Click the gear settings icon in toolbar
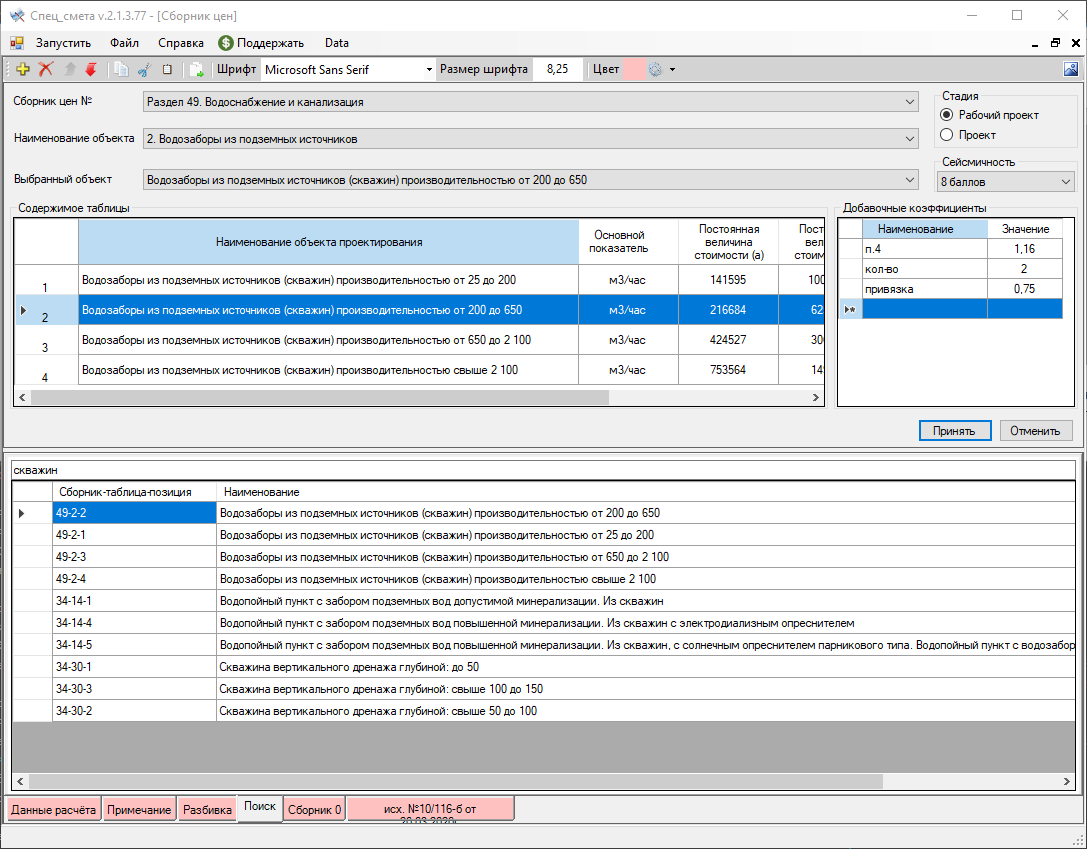 [655, 69]
